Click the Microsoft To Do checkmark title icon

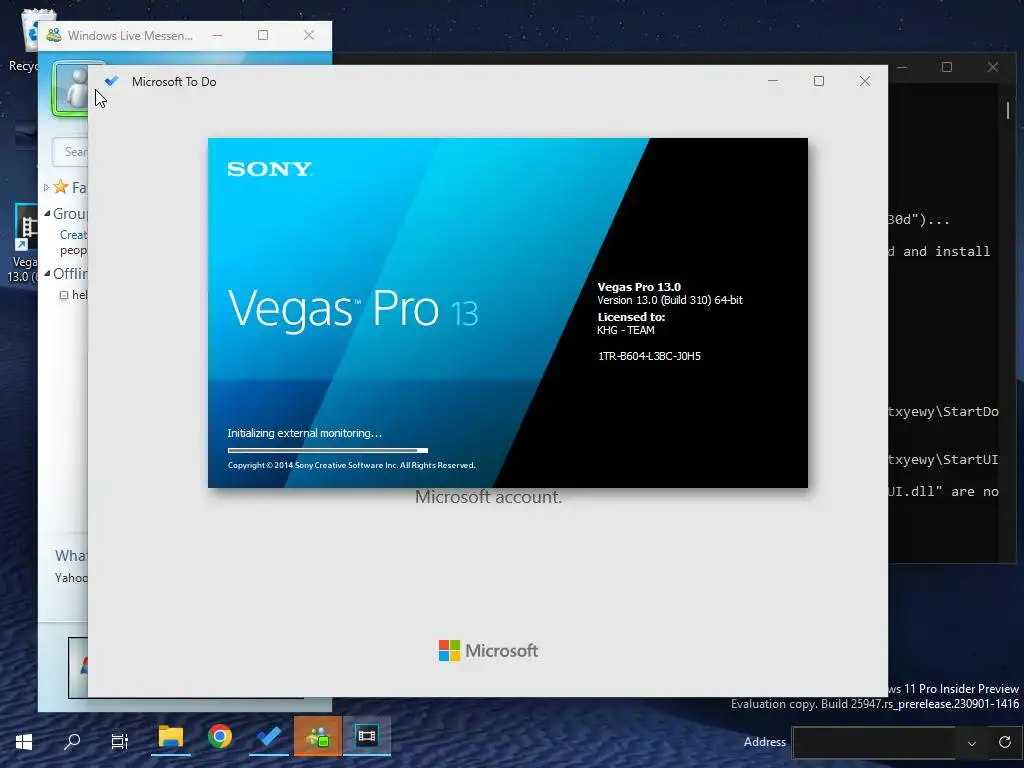coord(112,81)
